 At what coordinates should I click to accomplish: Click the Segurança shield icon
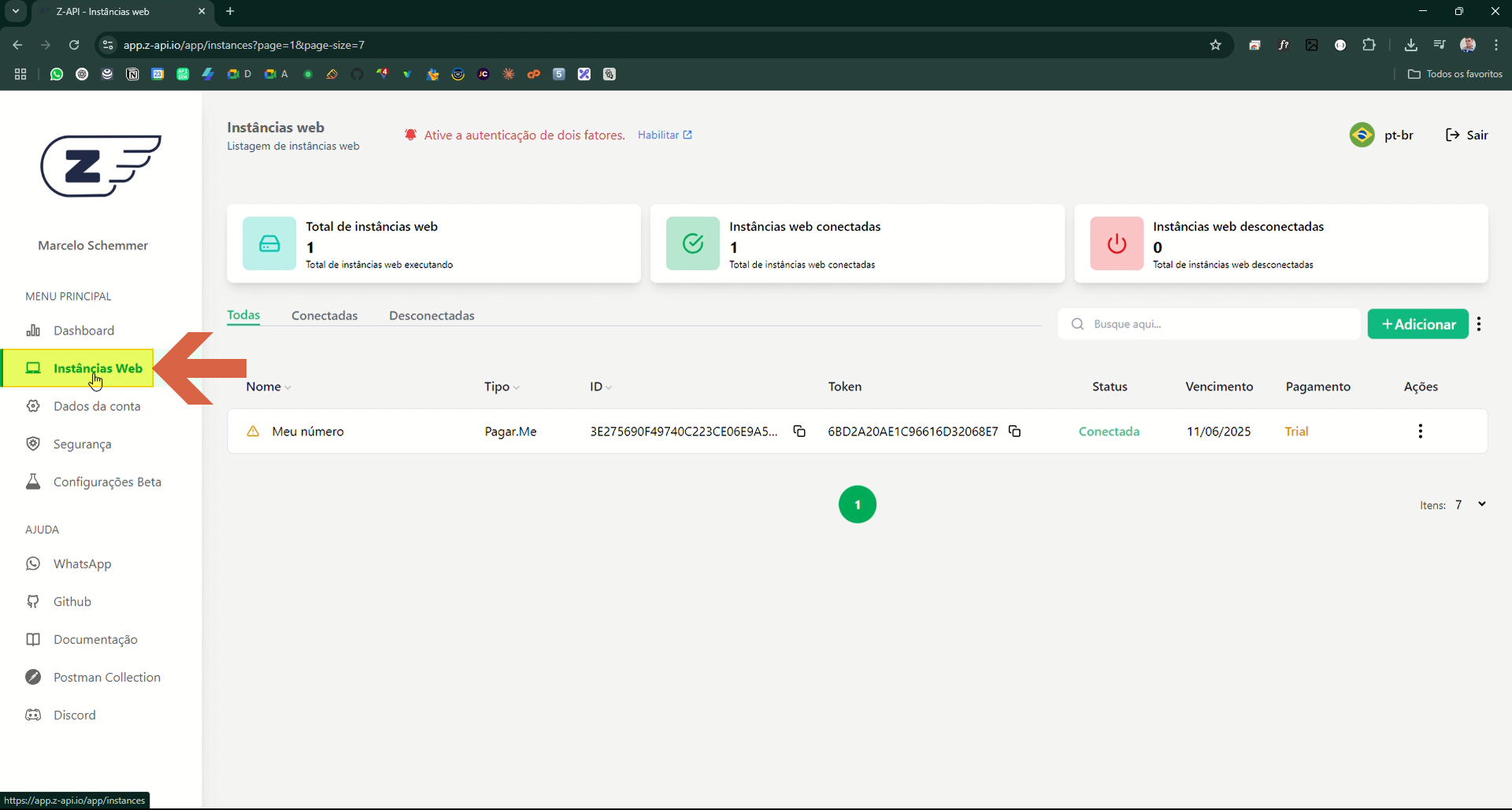pos(33,444)
